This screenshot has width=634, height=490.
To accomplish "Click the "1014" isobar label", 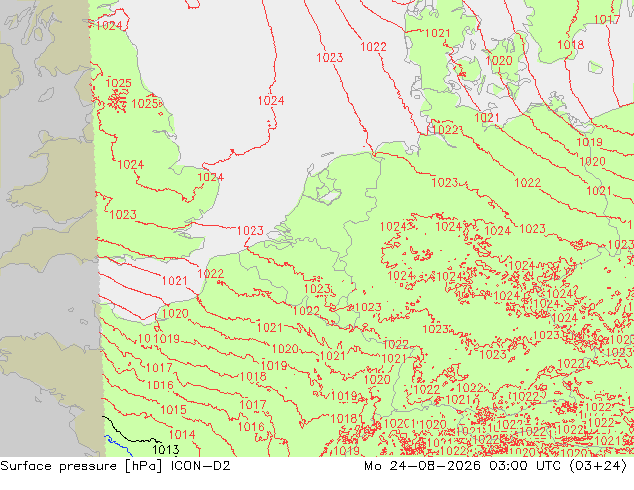I will (182, 435).
